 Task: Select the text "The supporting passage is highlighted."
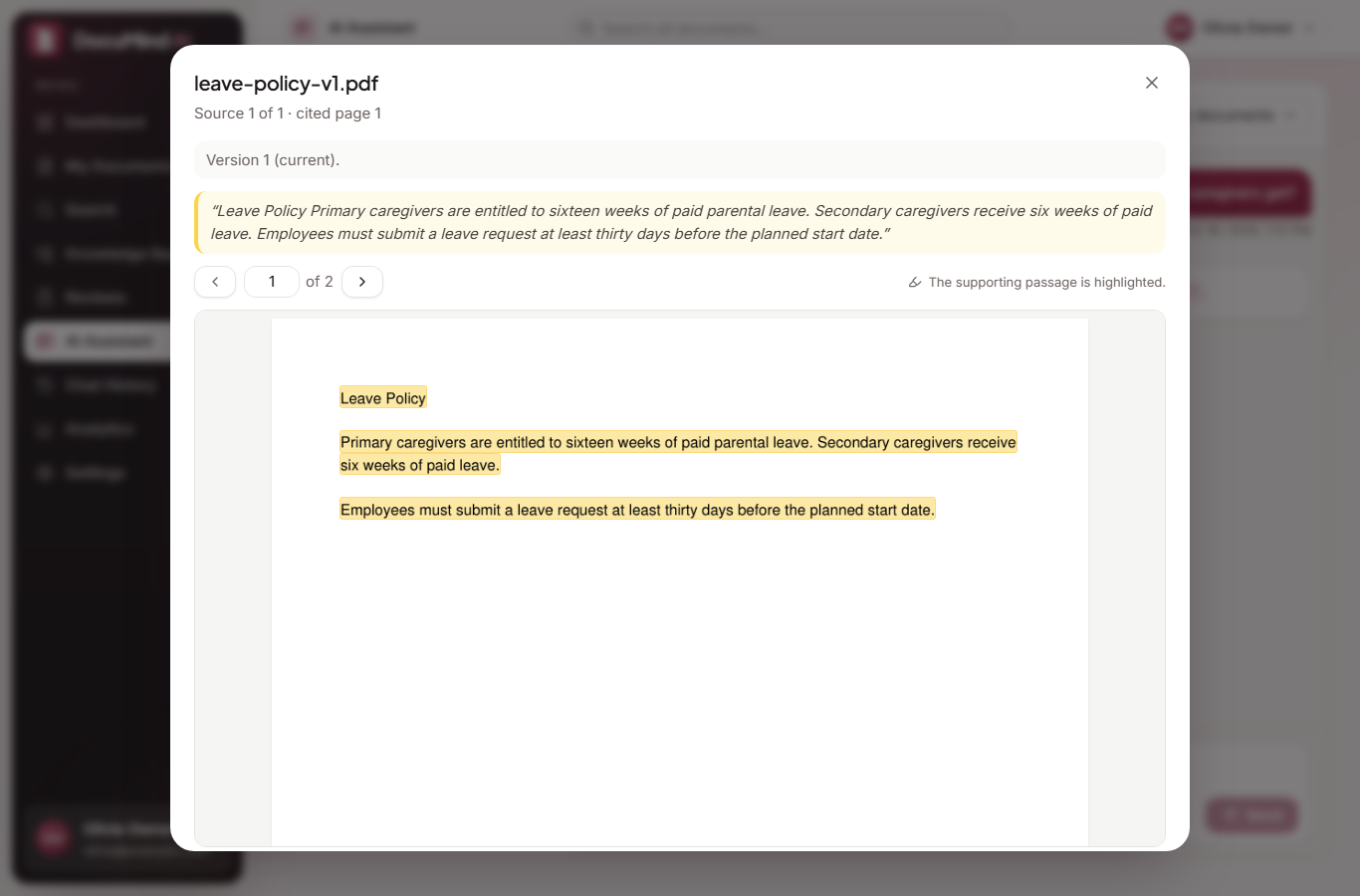pos(1046,283)
